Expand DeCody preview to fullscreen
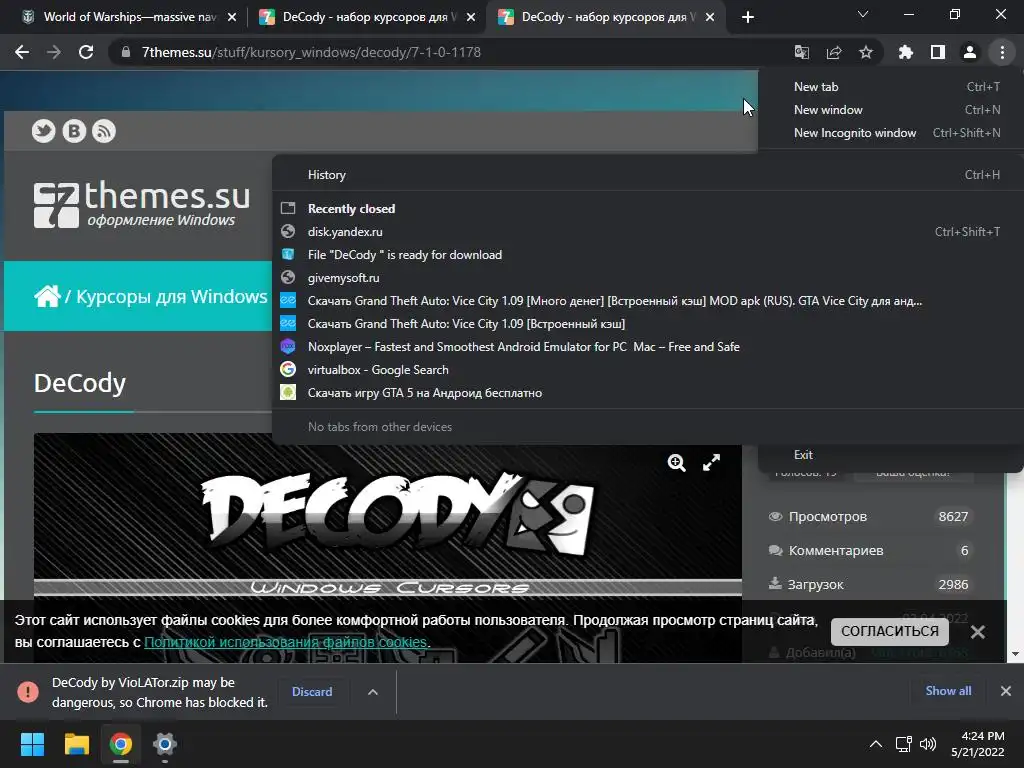The image size is (1024, 768). (x=711, y=463)
